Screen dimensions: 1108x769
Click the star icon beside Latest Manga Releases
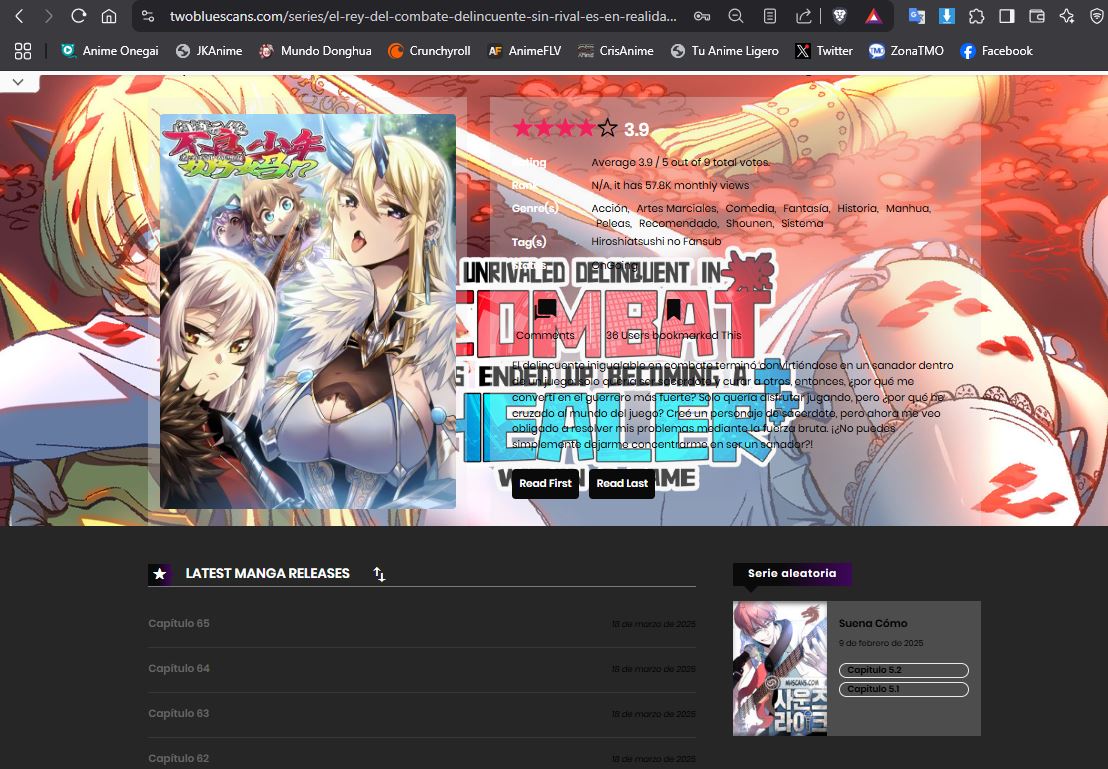tap(160, 574)
